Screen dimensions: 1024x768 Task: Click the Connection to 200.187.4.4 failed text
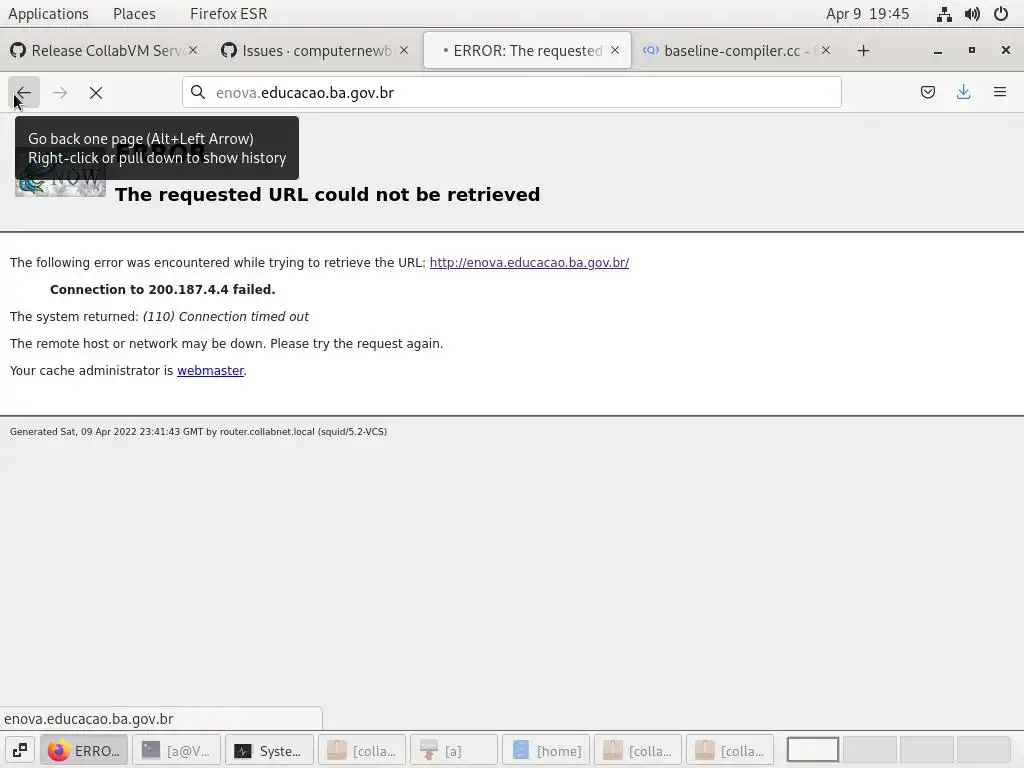163,289
